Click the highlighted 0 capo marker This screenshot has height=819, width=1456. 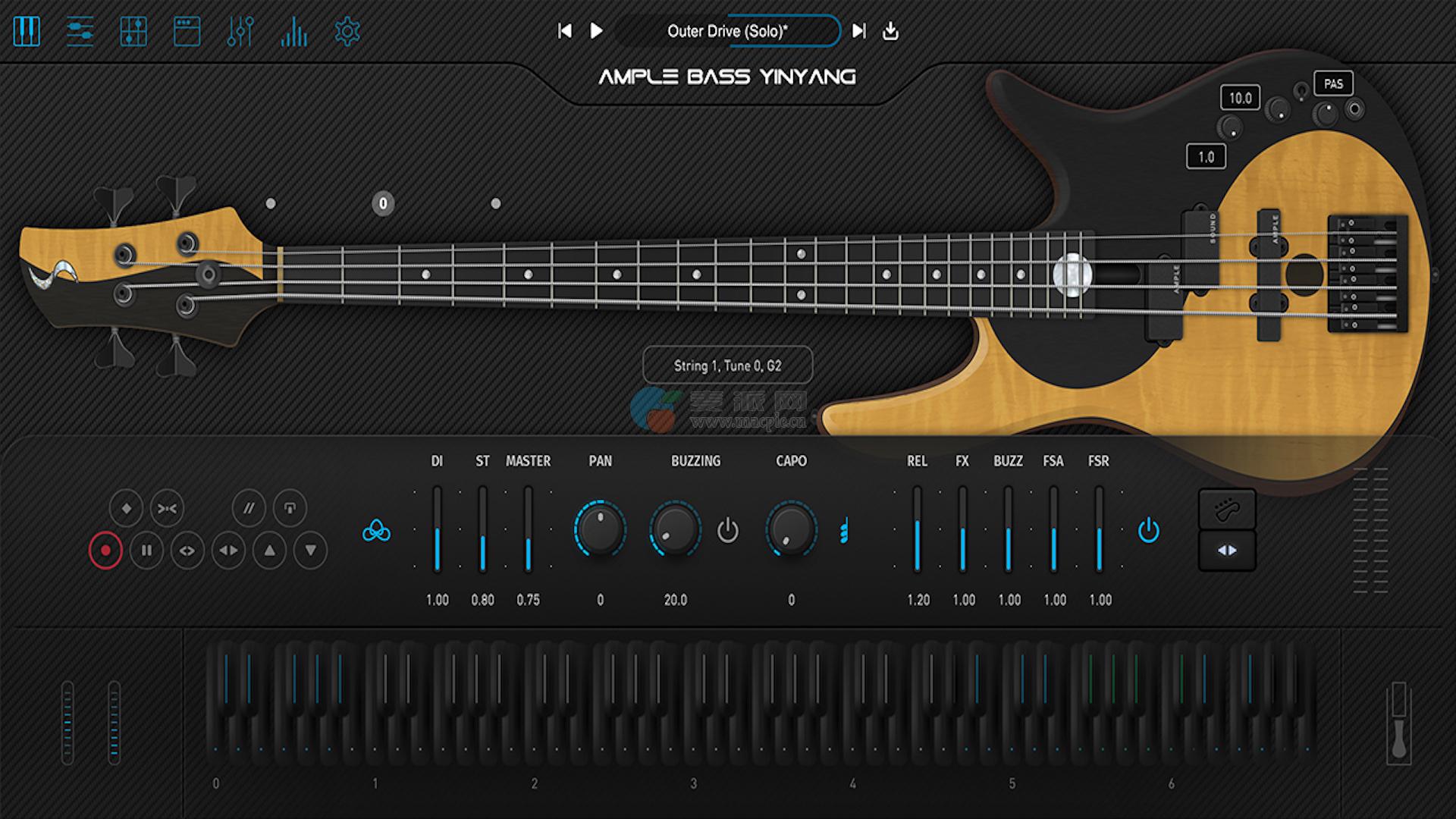[x=383, y=203]
